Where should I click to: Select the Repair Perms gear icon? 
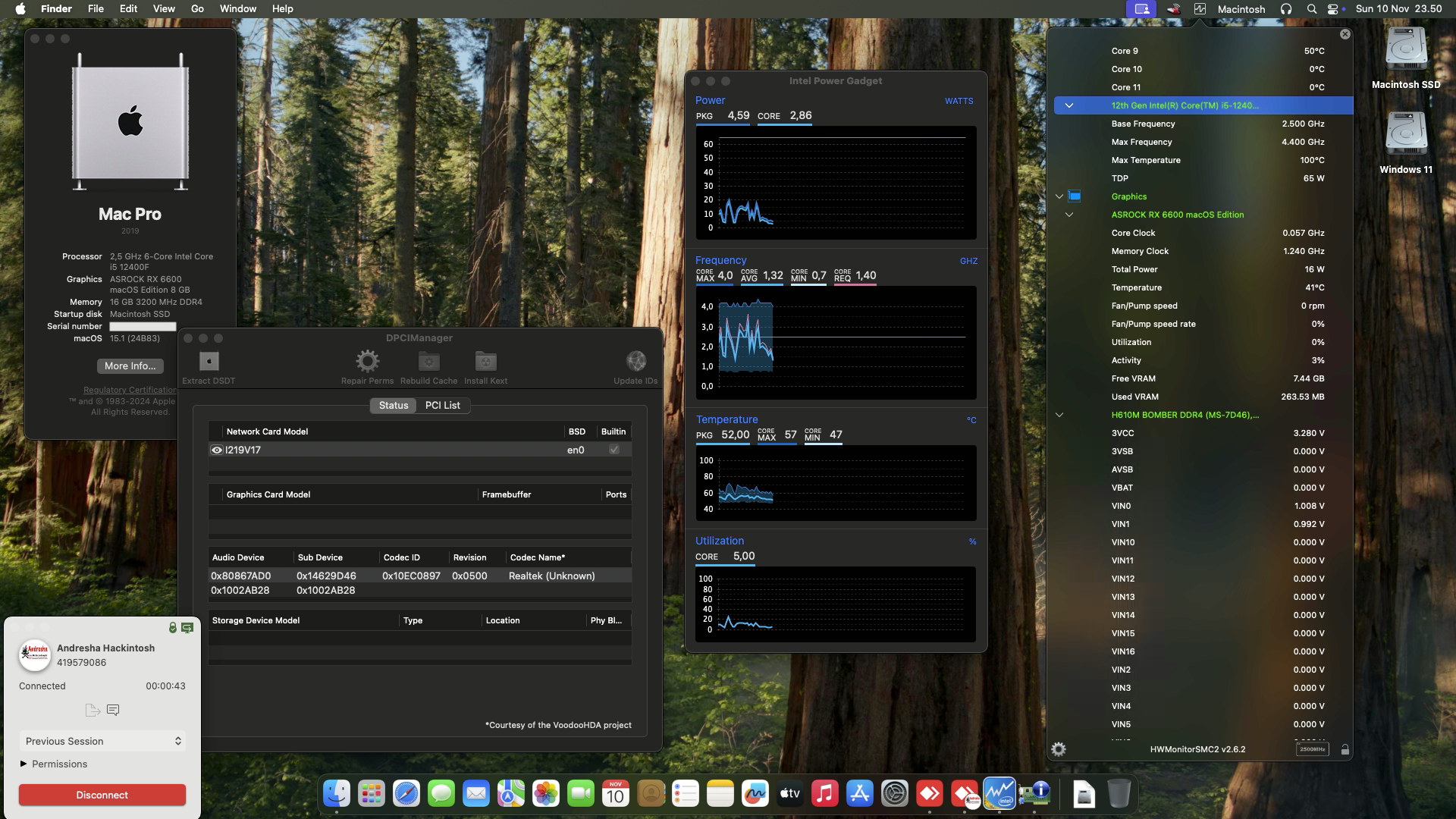click(x=368, y=362)
